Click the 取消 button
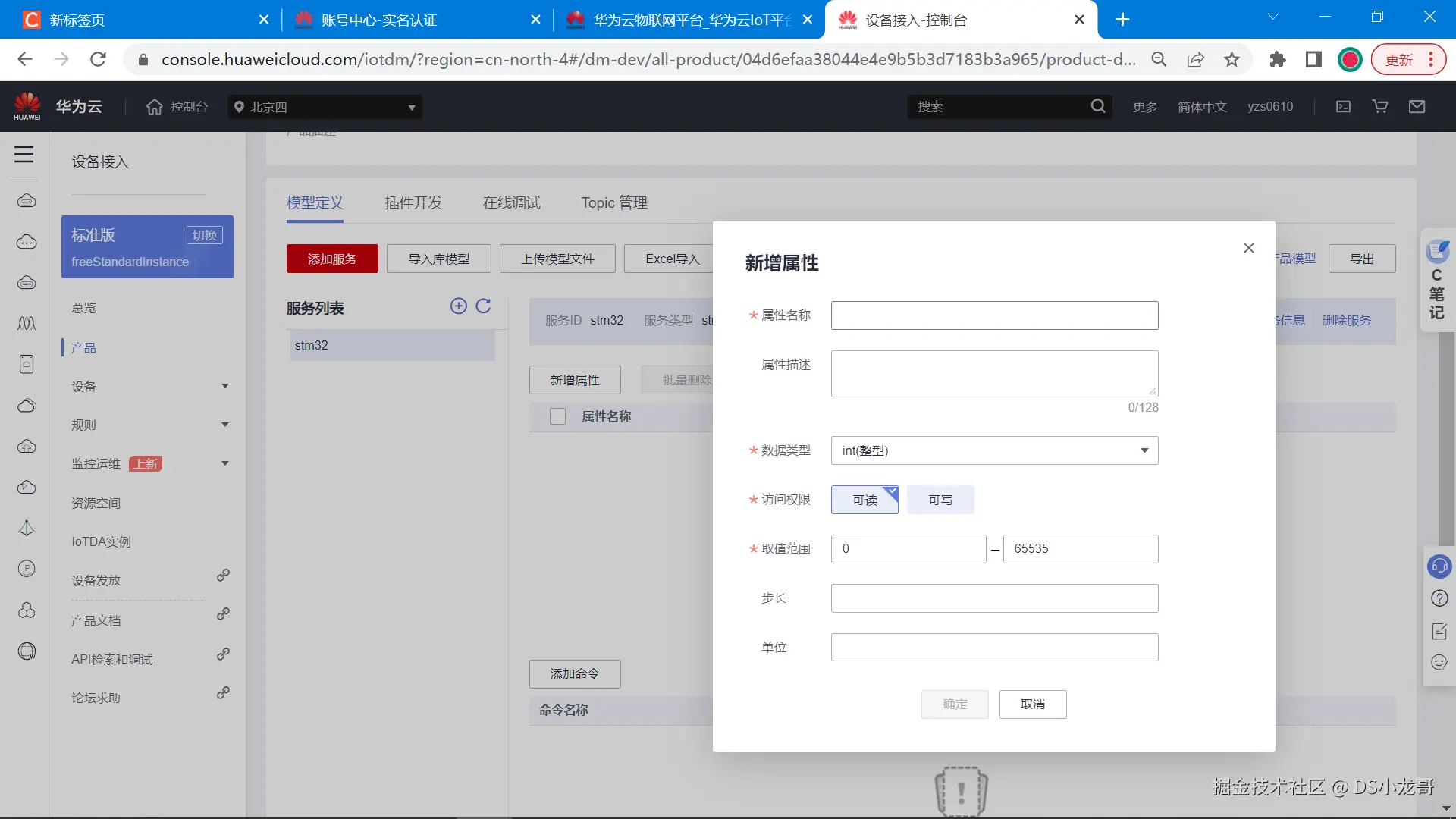 tap(1032, 704)
